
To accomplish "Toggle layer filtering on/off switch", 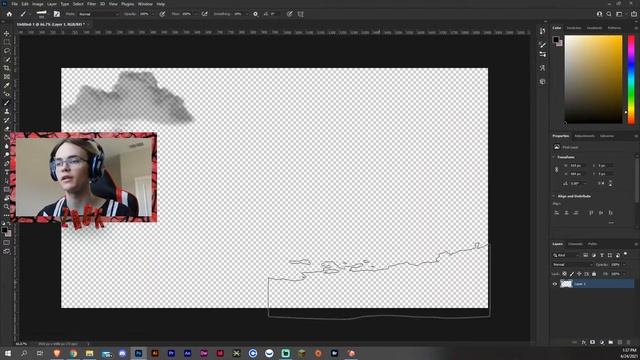I will (x=626, y=255).
